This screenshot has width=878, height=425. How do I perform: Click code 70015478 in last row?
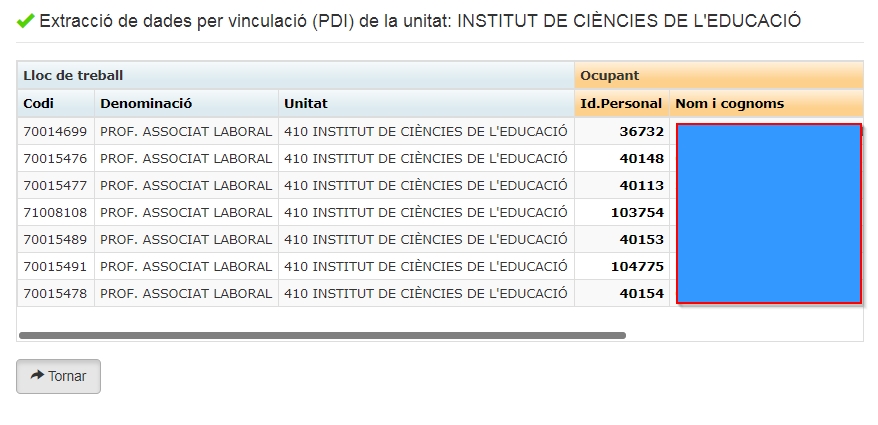click(x=56, y=293)
